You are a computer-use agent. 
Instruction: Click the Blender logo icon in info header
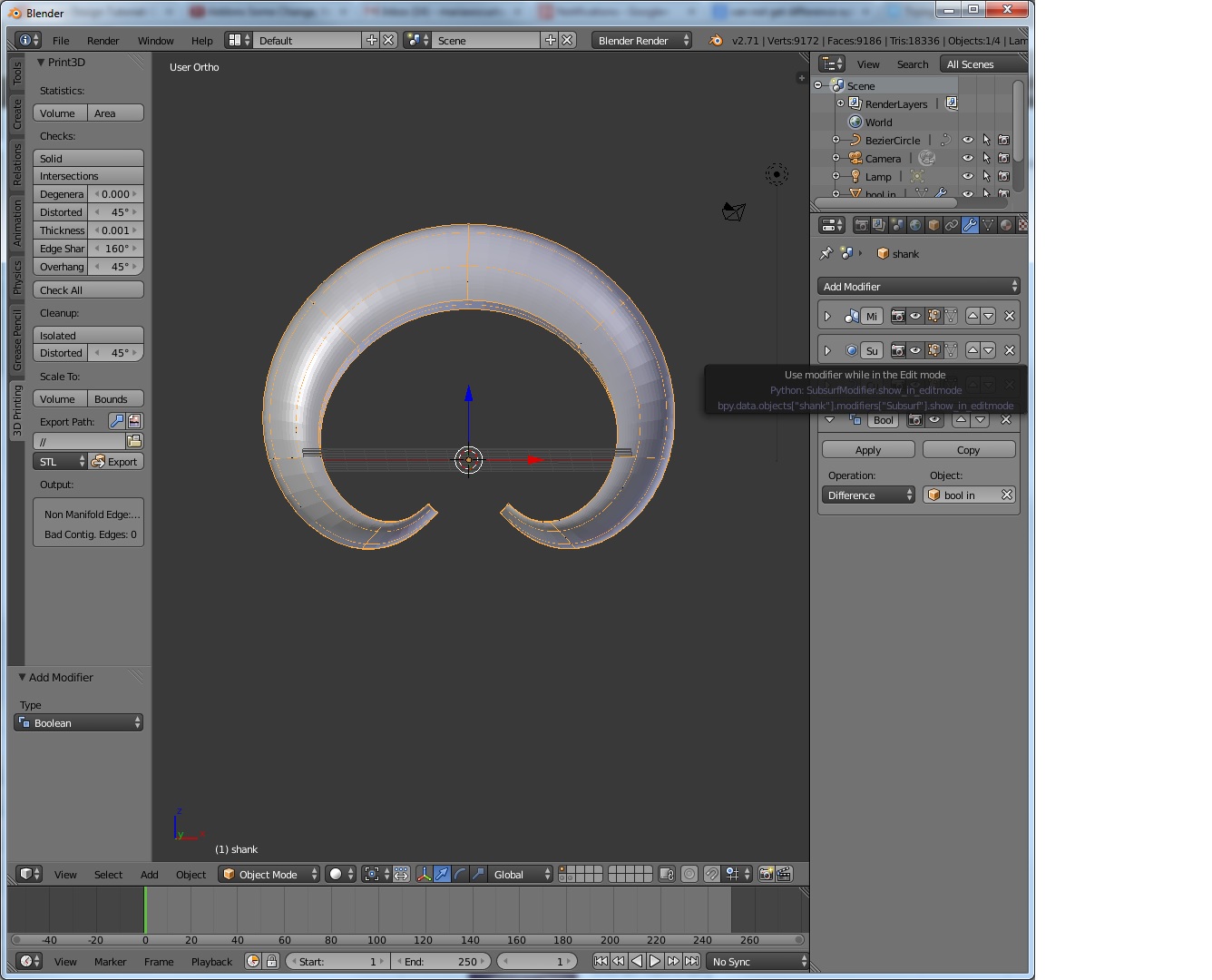716,40
